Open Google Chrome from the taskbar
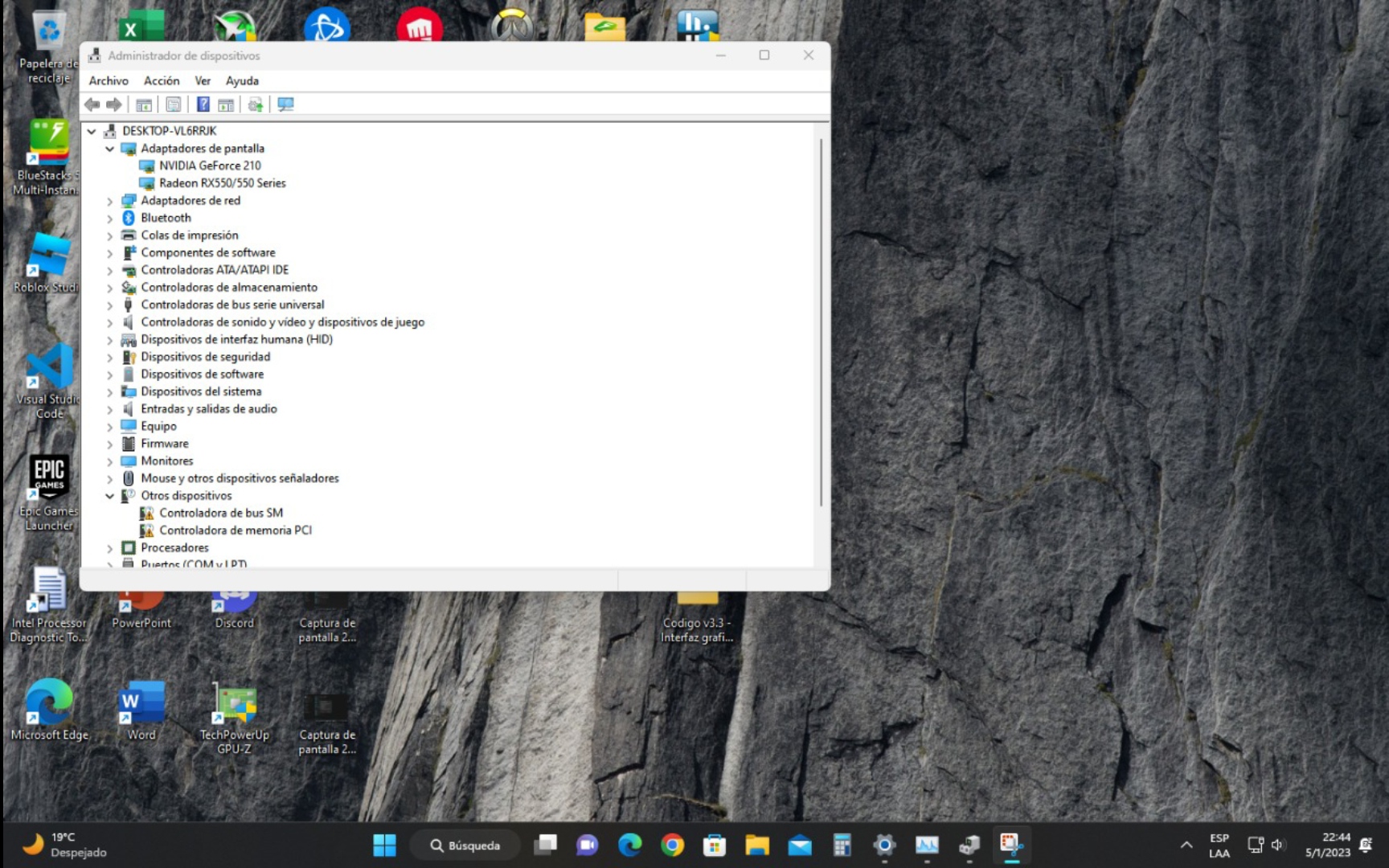 click(x=672, y=845)
